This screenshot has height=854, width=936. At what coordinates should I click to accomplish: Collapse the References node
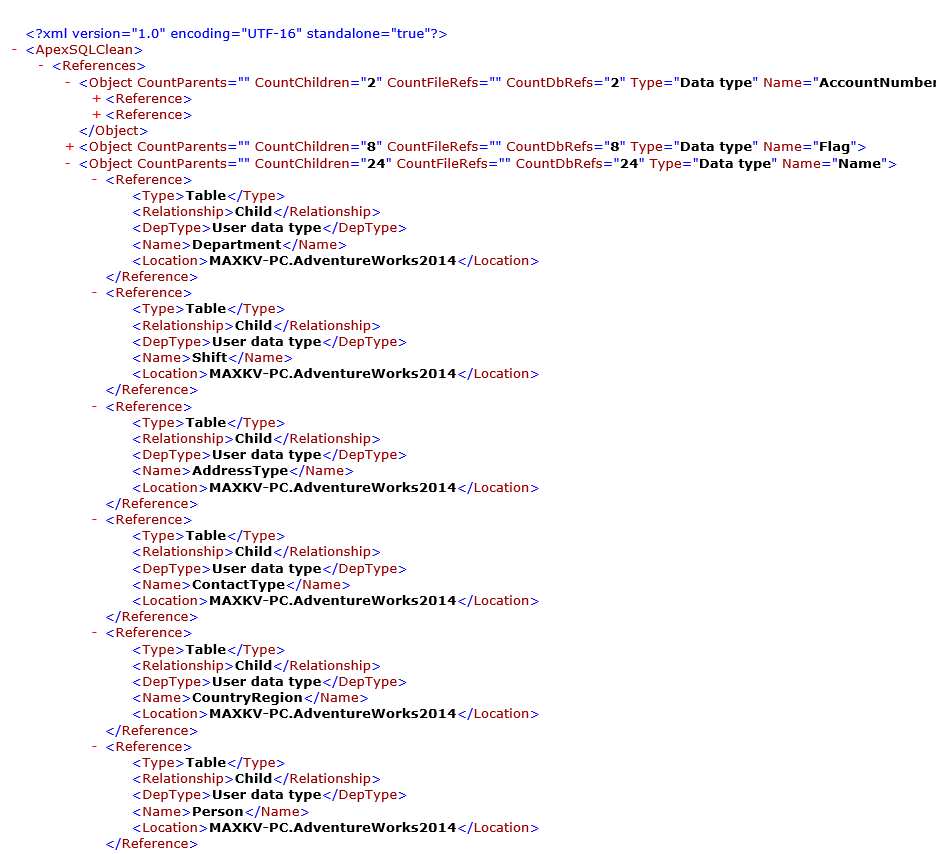[x=41, y=66]
